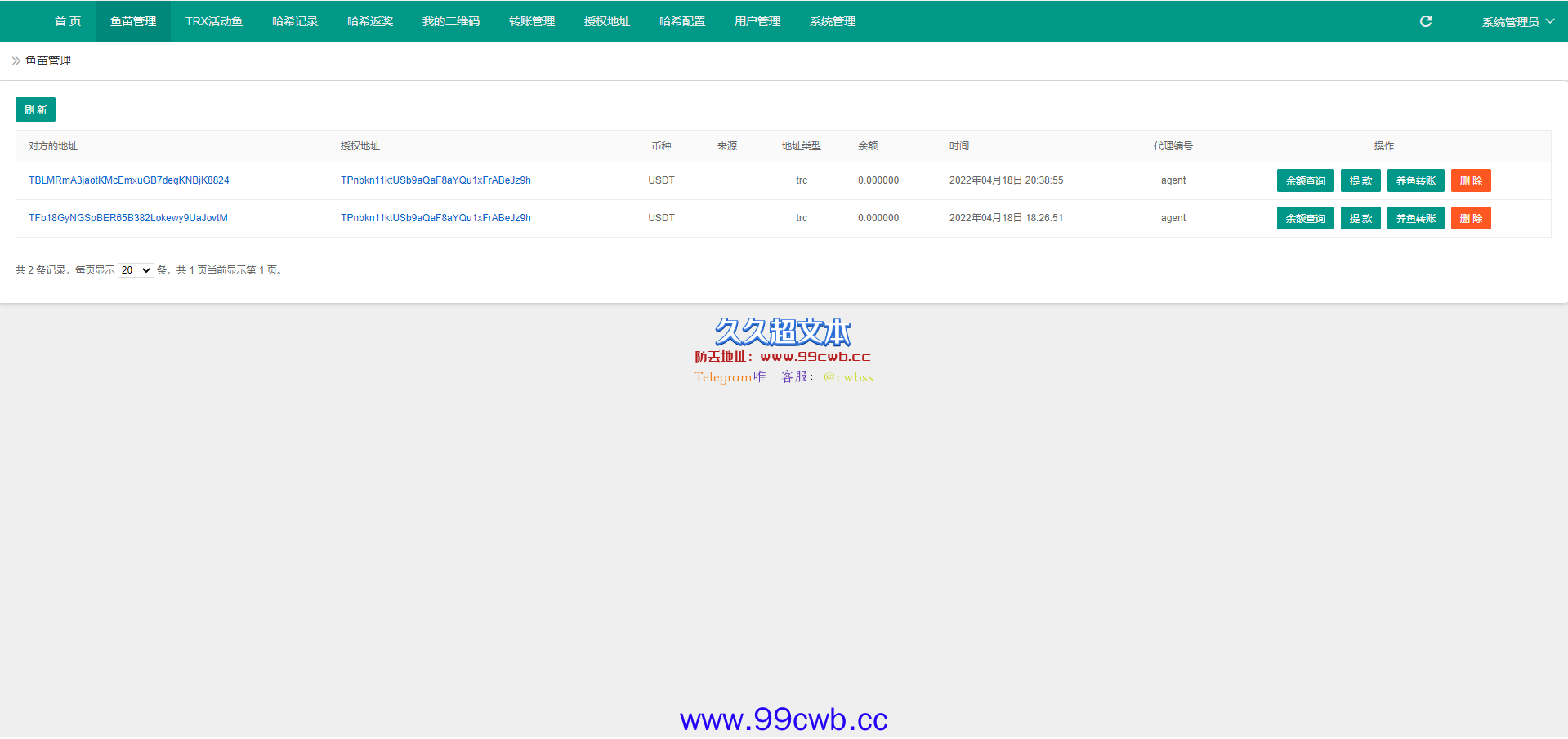Click the 刷新 button
This screenshot has width=1568, height=739.
coord(35,109)
